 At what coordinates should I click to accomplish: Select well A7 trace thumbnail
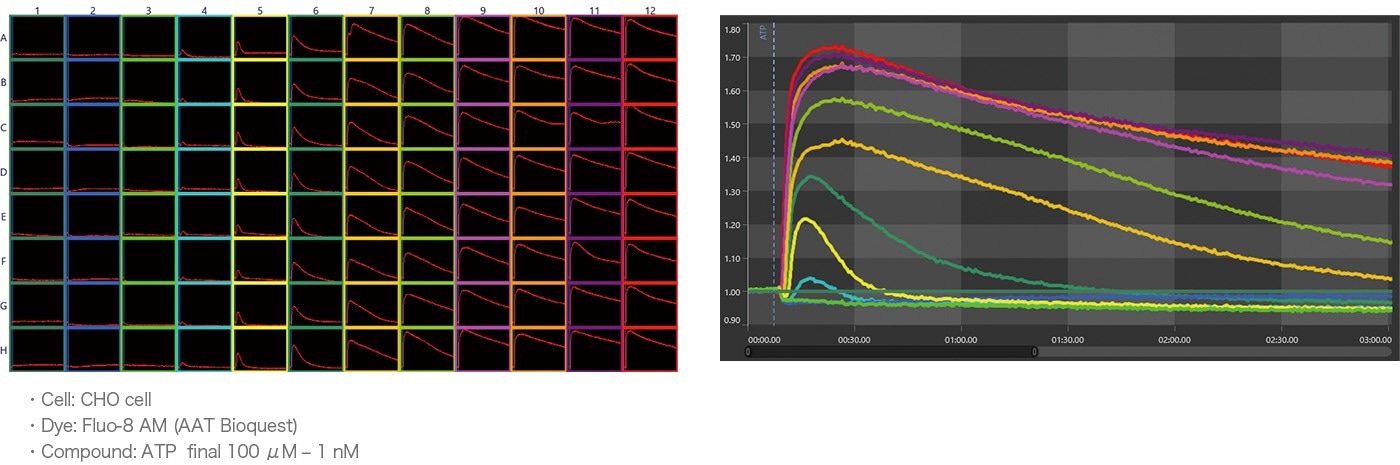[x=372, y=39]
